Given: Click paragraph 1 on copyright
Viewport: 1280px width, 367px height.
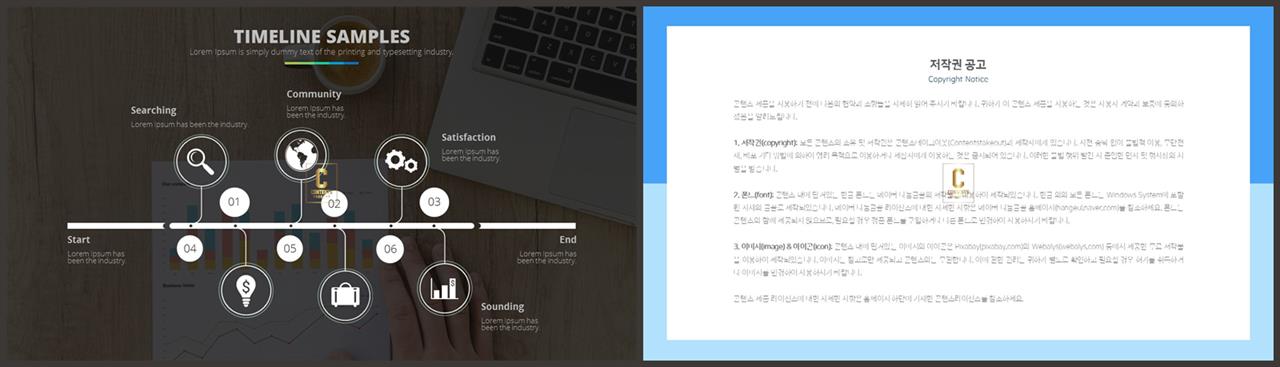Looking at the screenshot, I should [958, 155].
